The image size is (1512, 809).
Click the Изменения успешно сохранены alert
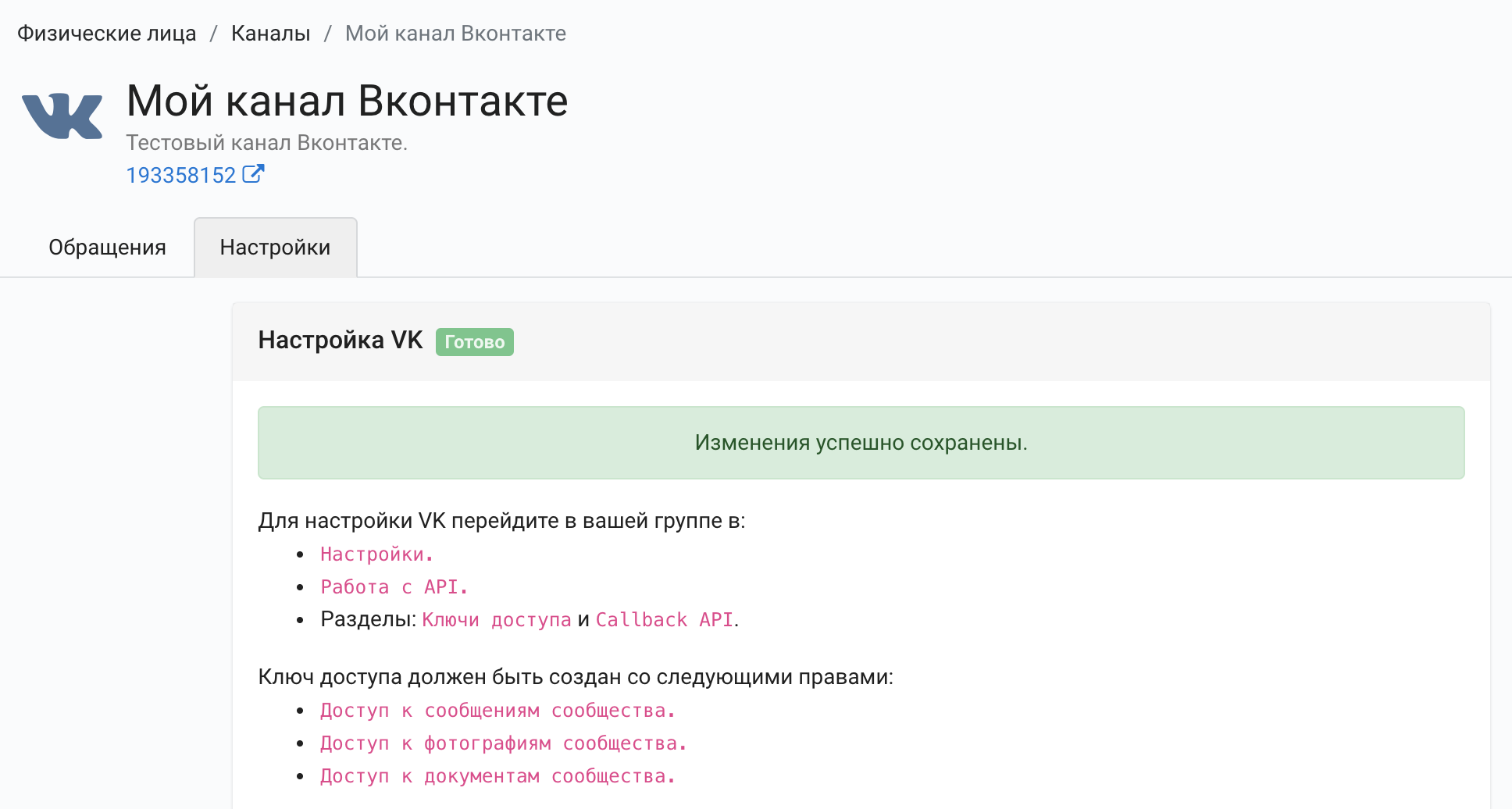pyautogui.click(x=861, y=443)
